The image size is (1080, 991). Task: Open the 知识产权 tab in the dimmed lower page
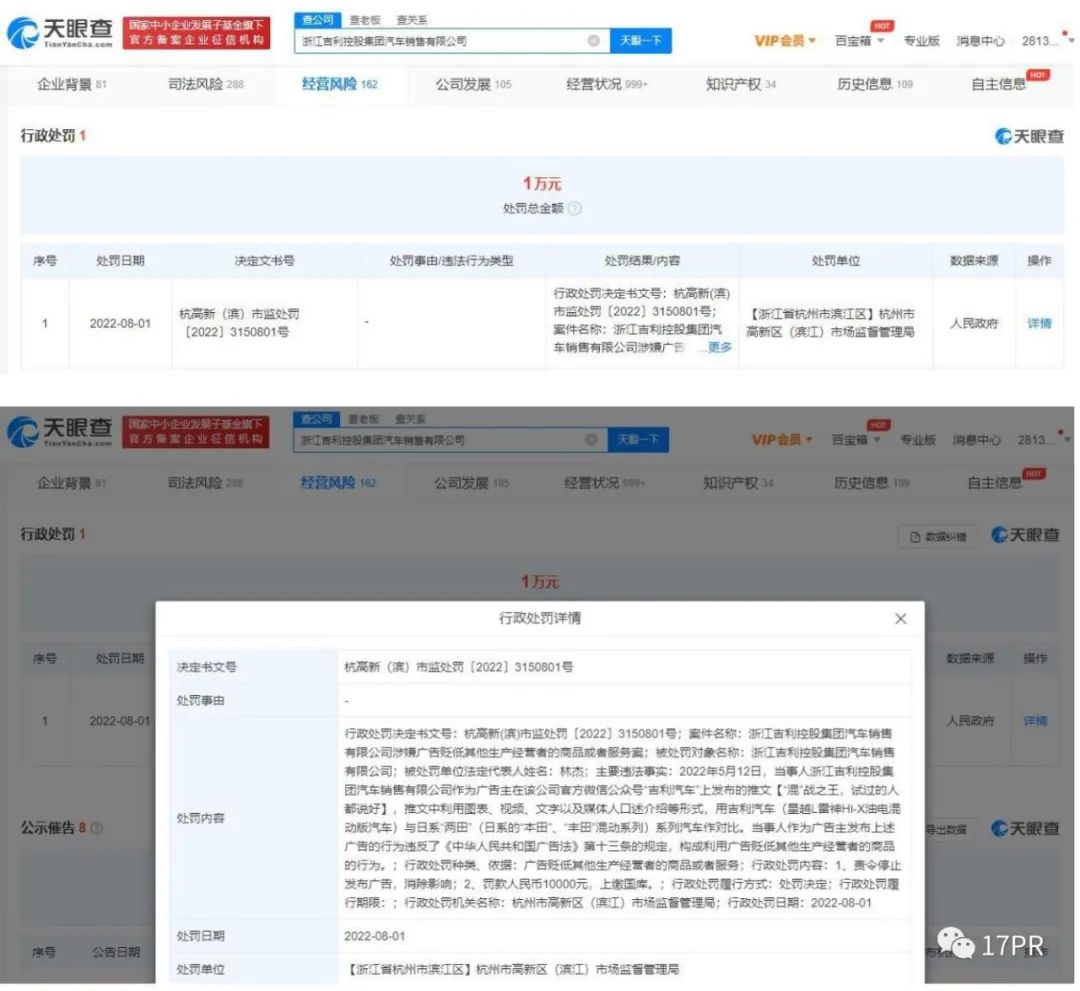738,483
